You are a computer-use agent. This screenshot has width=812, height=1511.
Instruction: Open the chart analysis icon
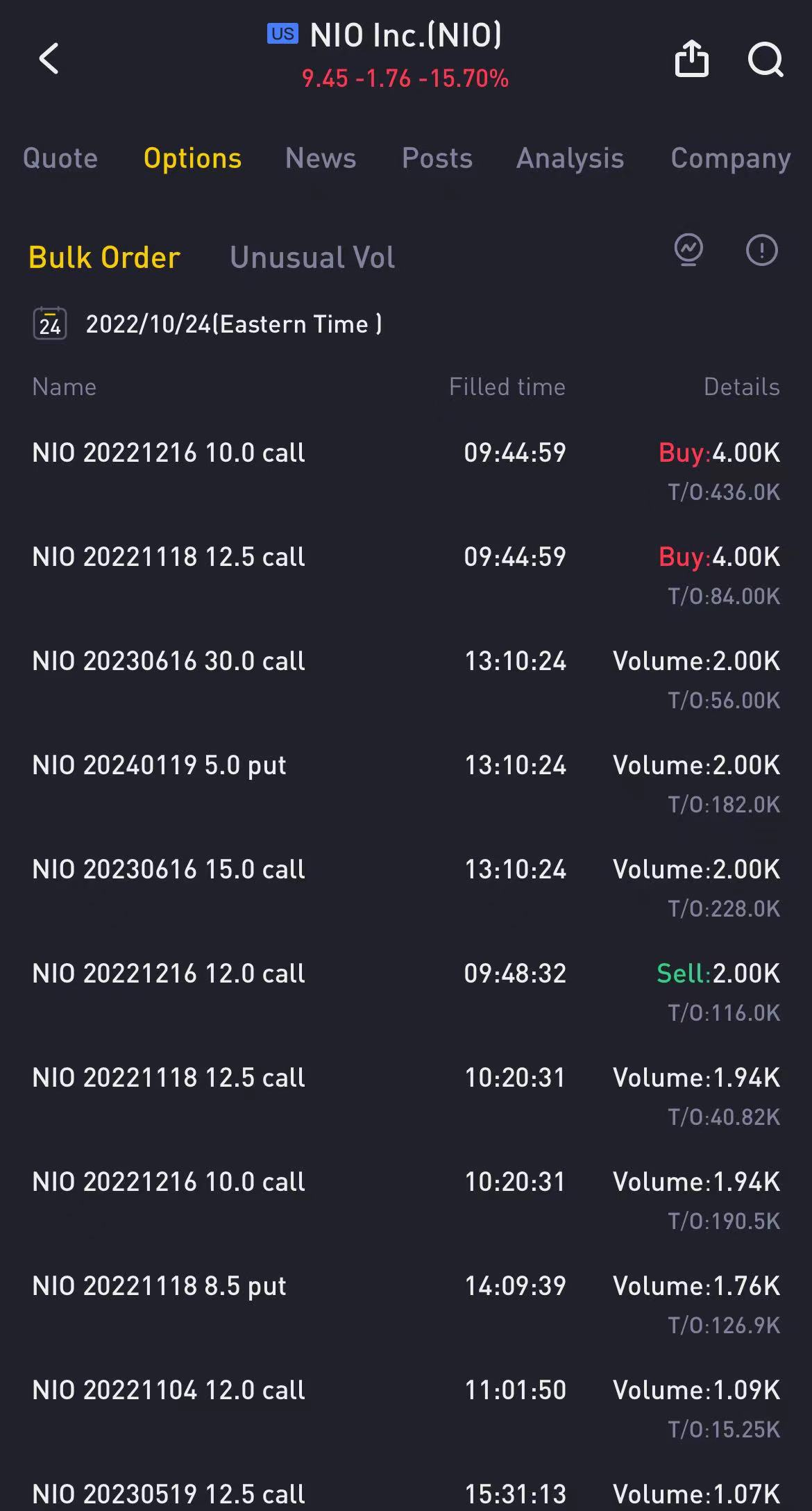pos(688,250)
